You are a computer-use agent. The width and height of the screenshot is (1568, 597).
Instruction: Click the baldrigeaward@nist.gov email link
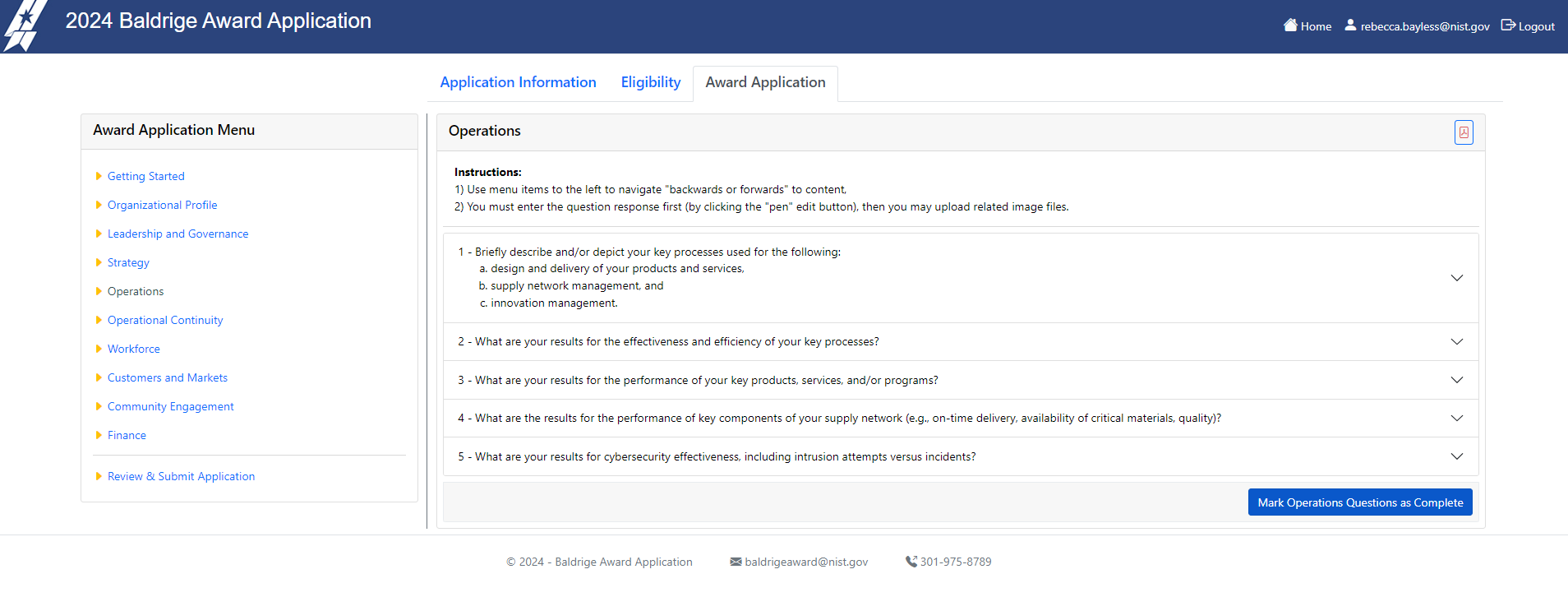pos(805,562)
